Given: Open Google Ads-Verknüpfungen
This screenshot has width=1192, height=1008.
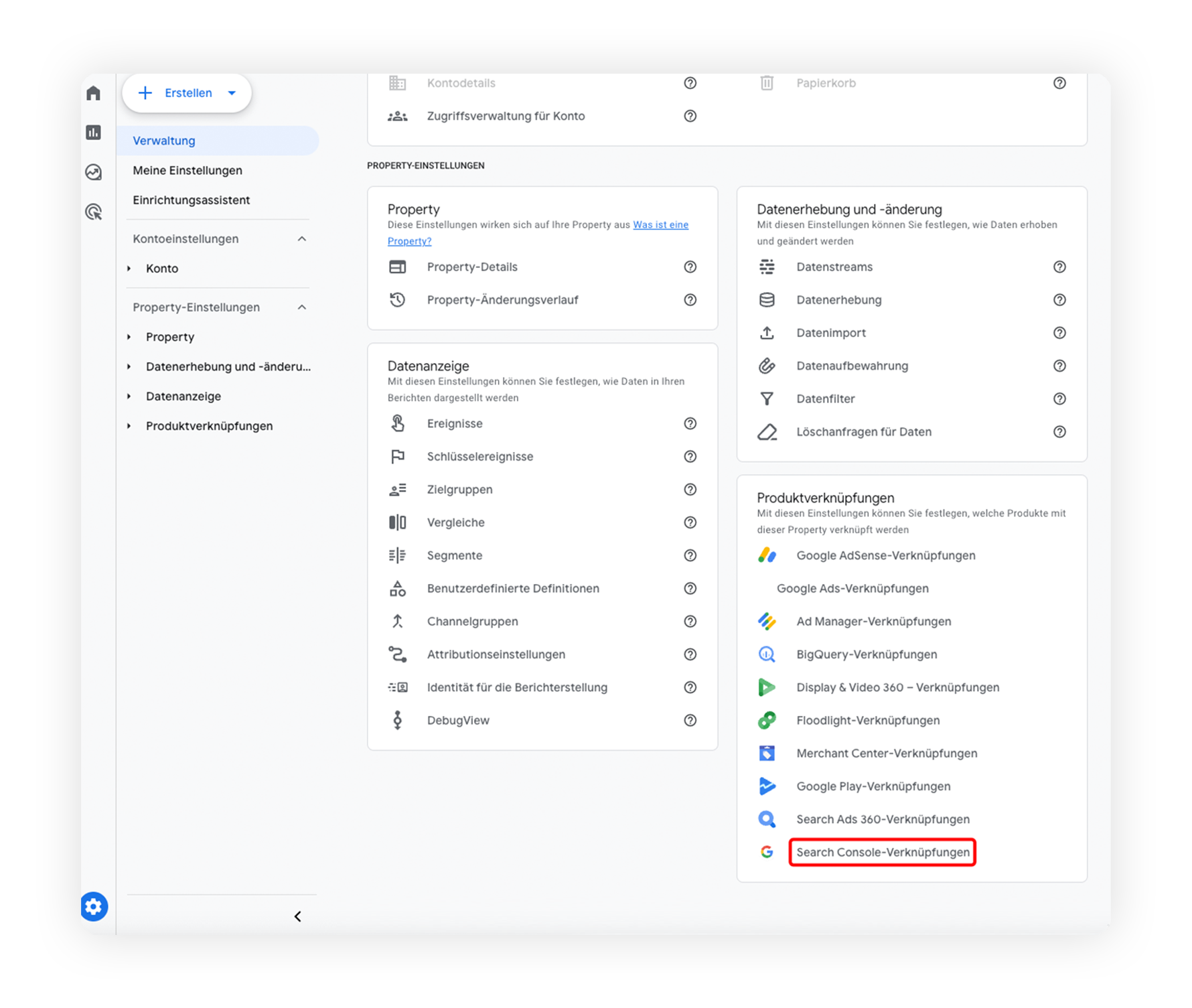Looking at the screenshot, I should point(852,589).
